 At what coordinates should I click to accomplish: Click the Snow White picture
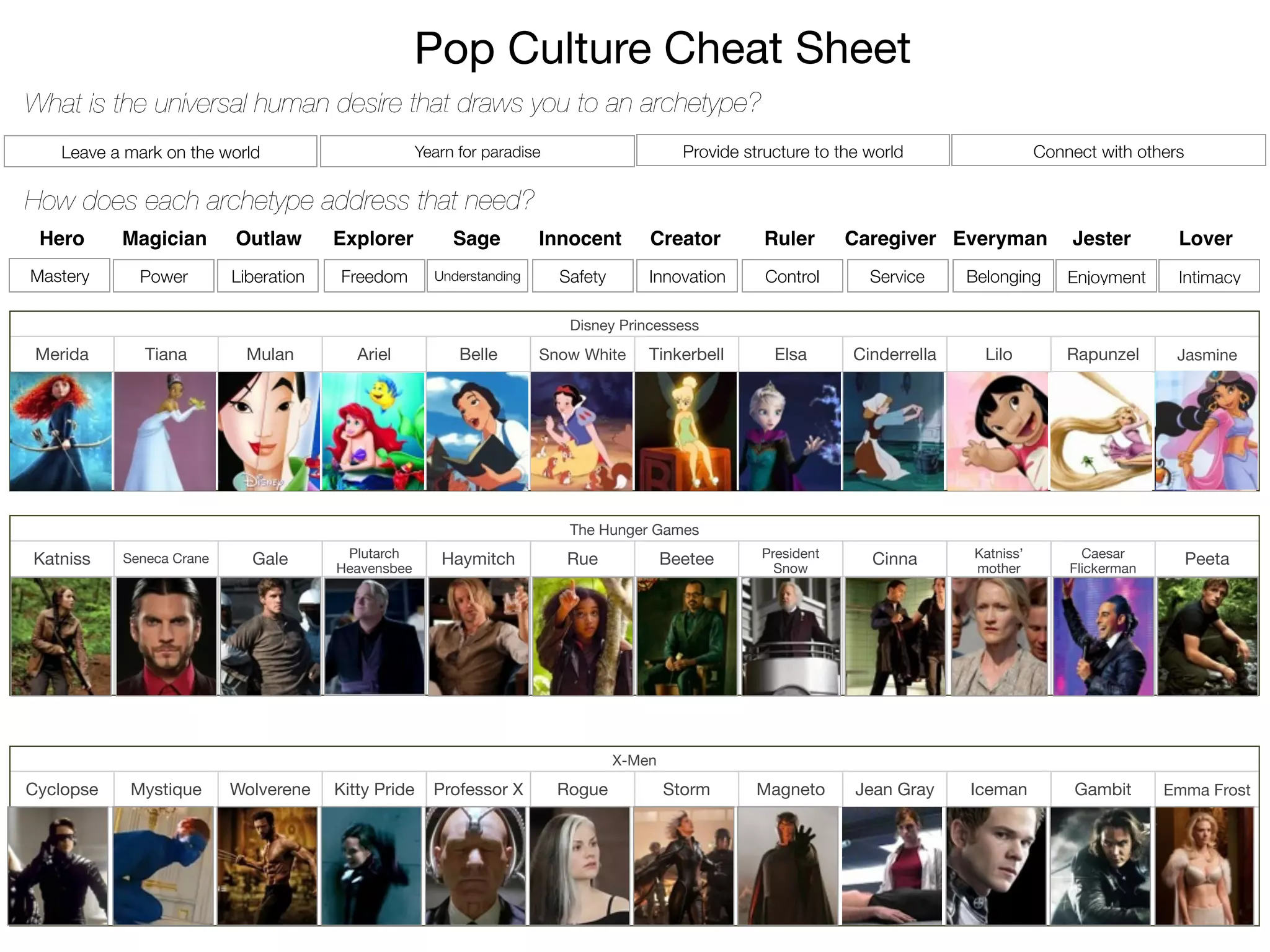pos(582,431)
